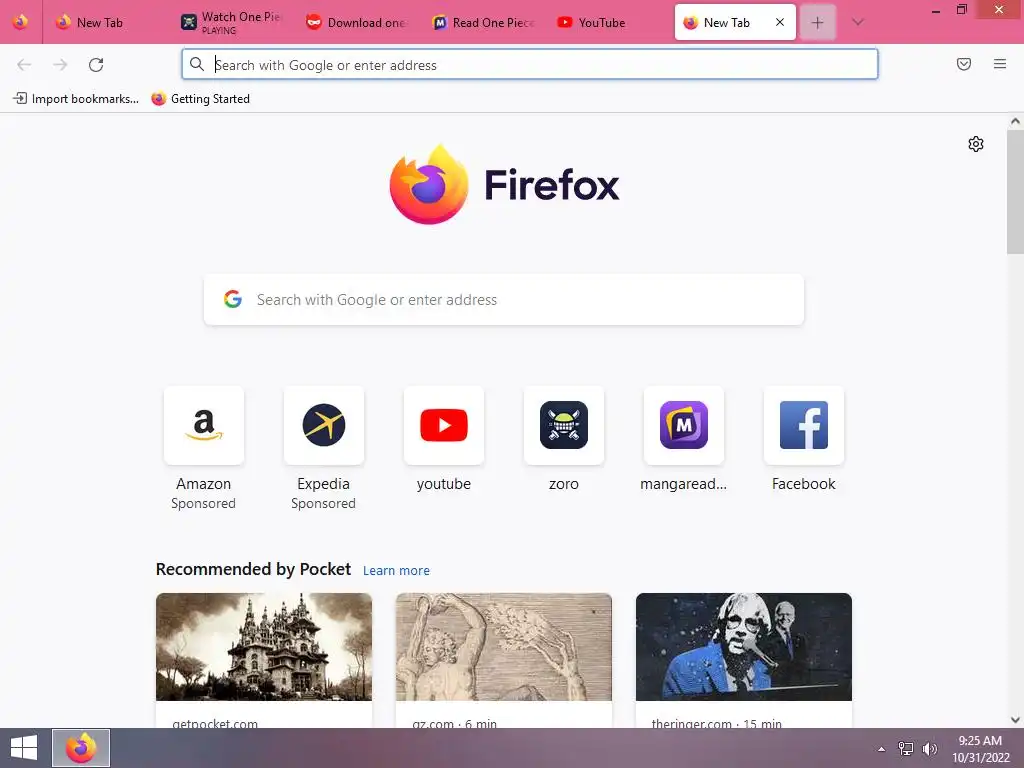
Task: Click the scrollbar up arrow
Action: tap(1015, 121)
